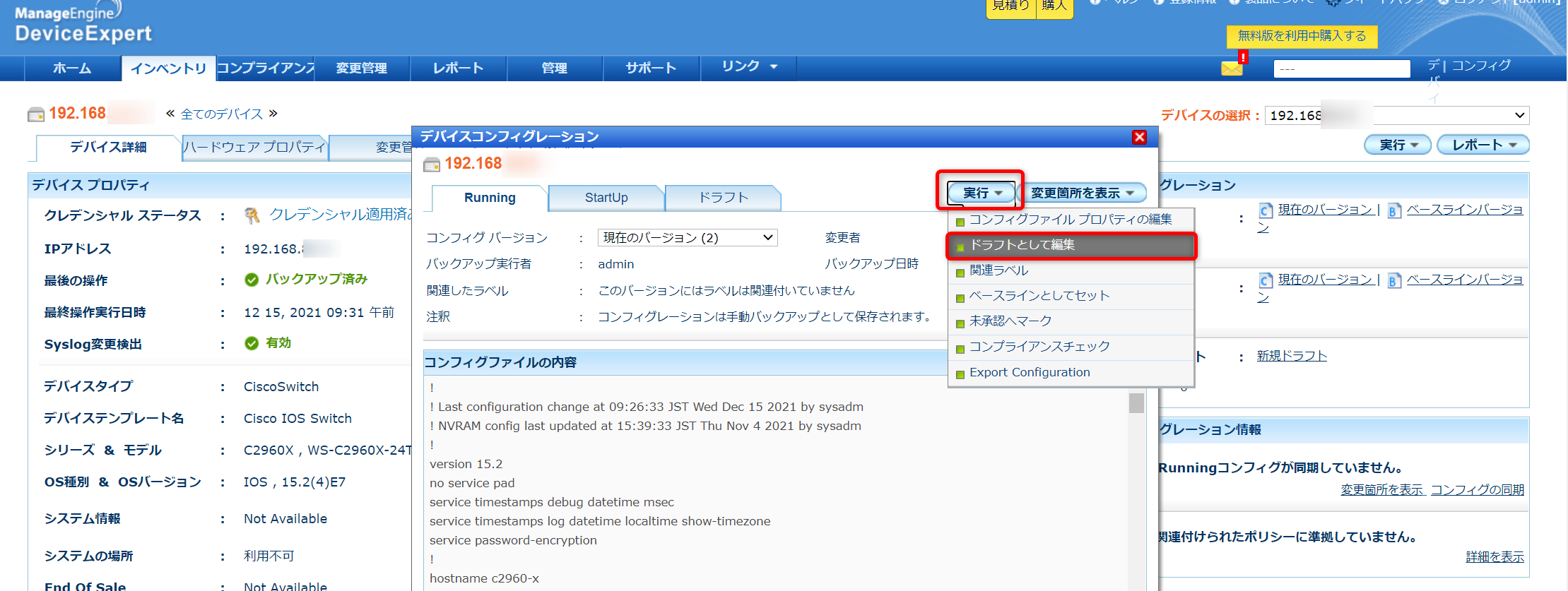Open the ドラフト tab in the dialog
The image size is (1568, 591).
point(723,198)
